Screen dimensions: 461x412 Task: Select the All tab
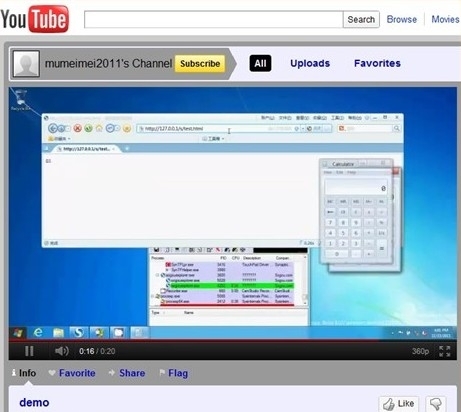(x=260, y=63)
